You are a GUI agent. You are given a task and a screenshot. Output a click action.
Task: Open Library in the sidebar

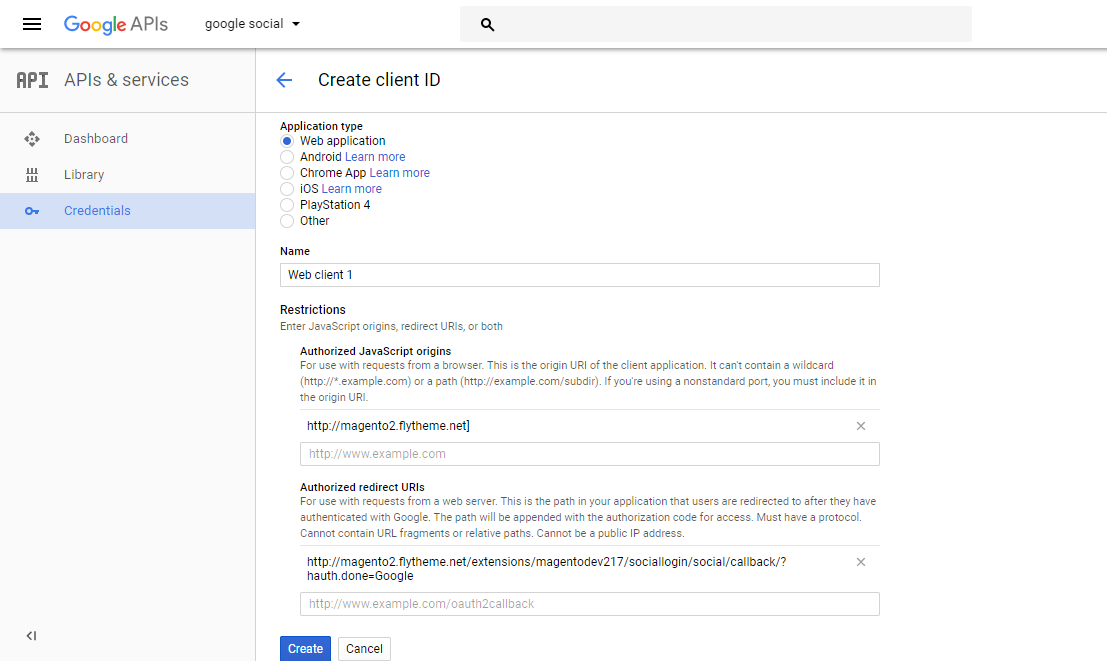pyautogui.click(x=84, y=175)
